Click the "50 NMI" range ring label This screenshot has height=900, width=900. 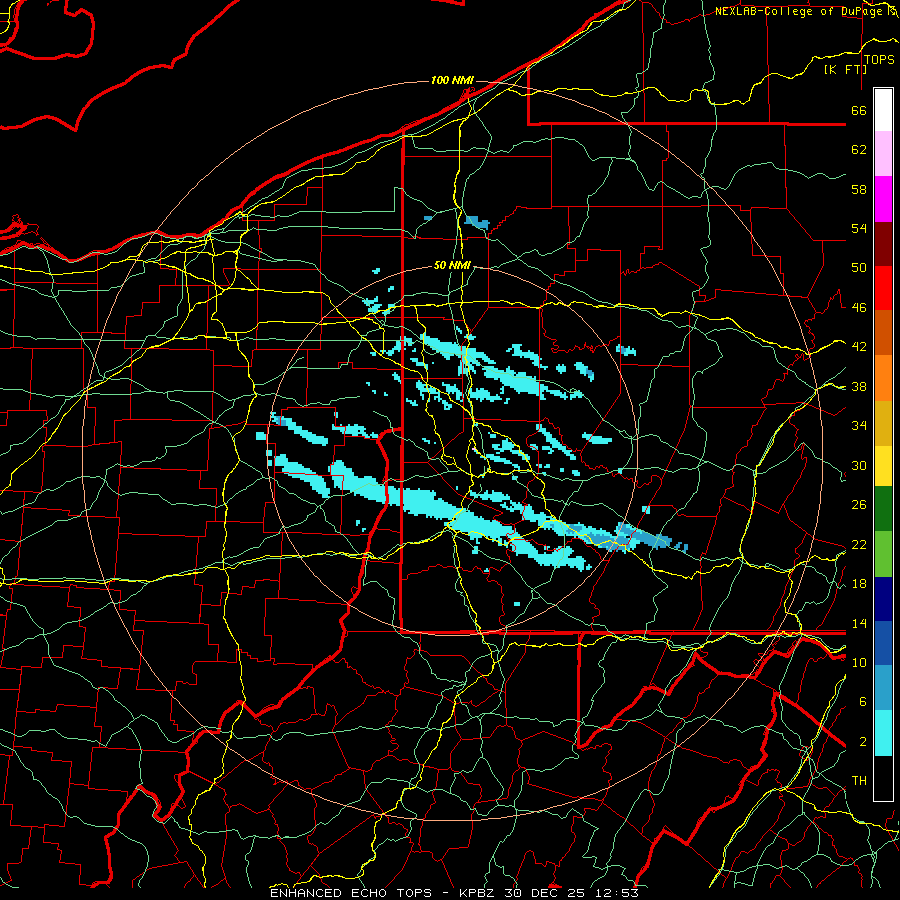452,265
